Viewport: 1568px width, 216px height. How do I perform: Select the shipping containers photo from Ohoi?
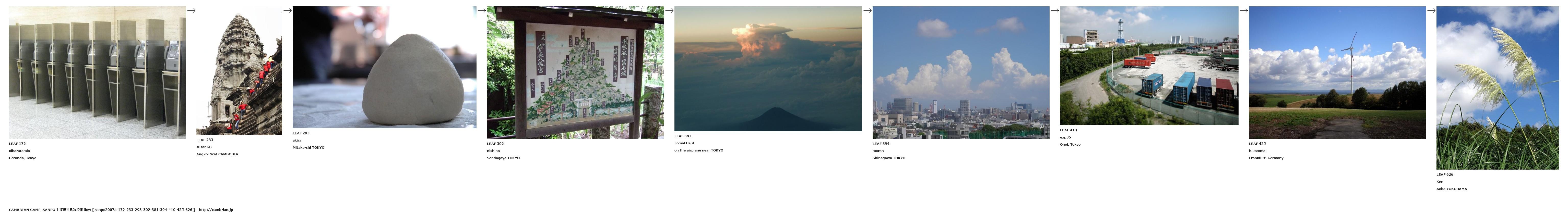pyautogui.click(x=1149, y=66)
